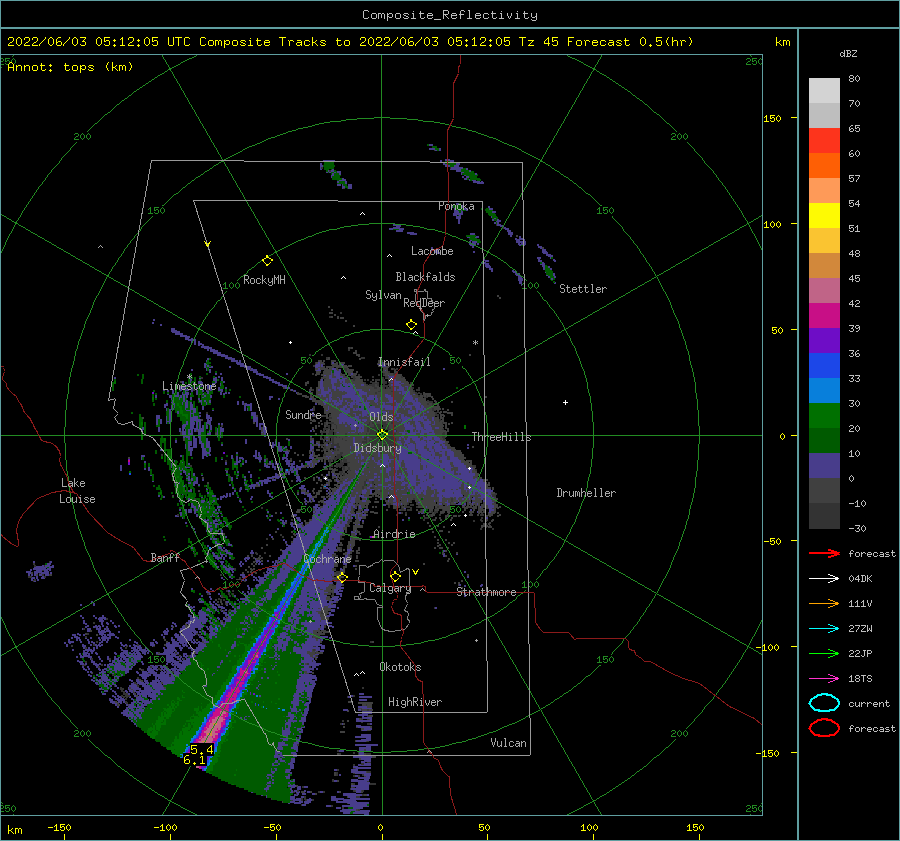The image size is (900, 841).
Task: Select the cyan 27ZW arrow legend icon
Action: click(x=824, y=628)
